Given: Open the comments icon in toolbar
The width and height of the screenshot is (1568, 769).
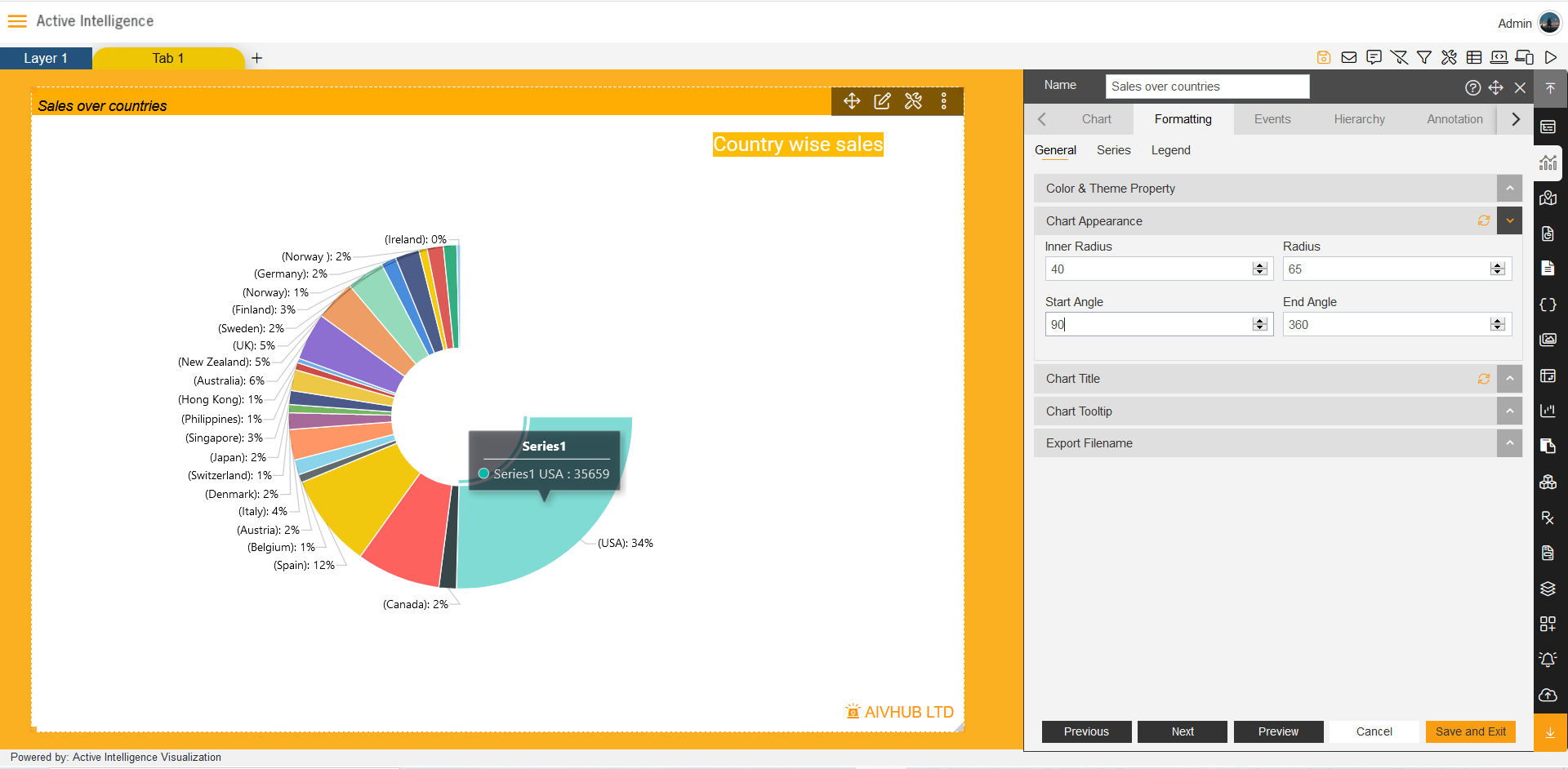Looking at the screenshot, I should click(1374, 57).
